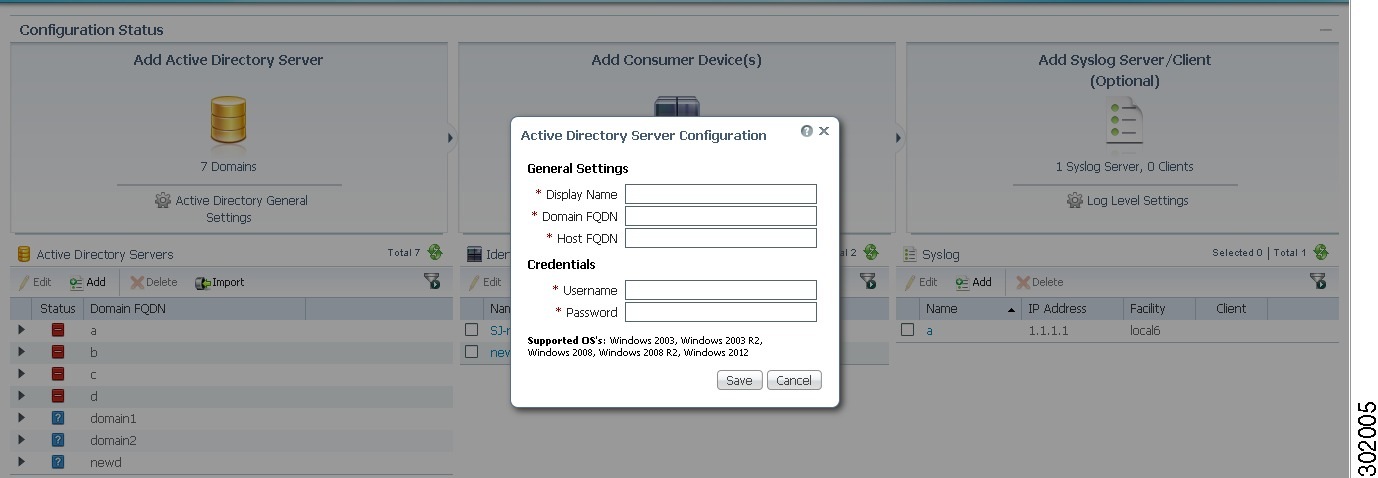This screenshot has height=478, width=1378.
Task: Edit the selected Syslog entry
Action: click(x=921, y=282)
